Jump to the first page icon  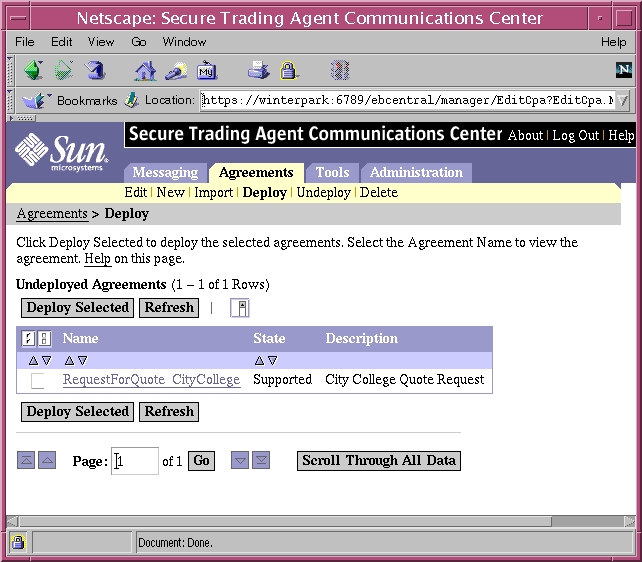point(26,460)
